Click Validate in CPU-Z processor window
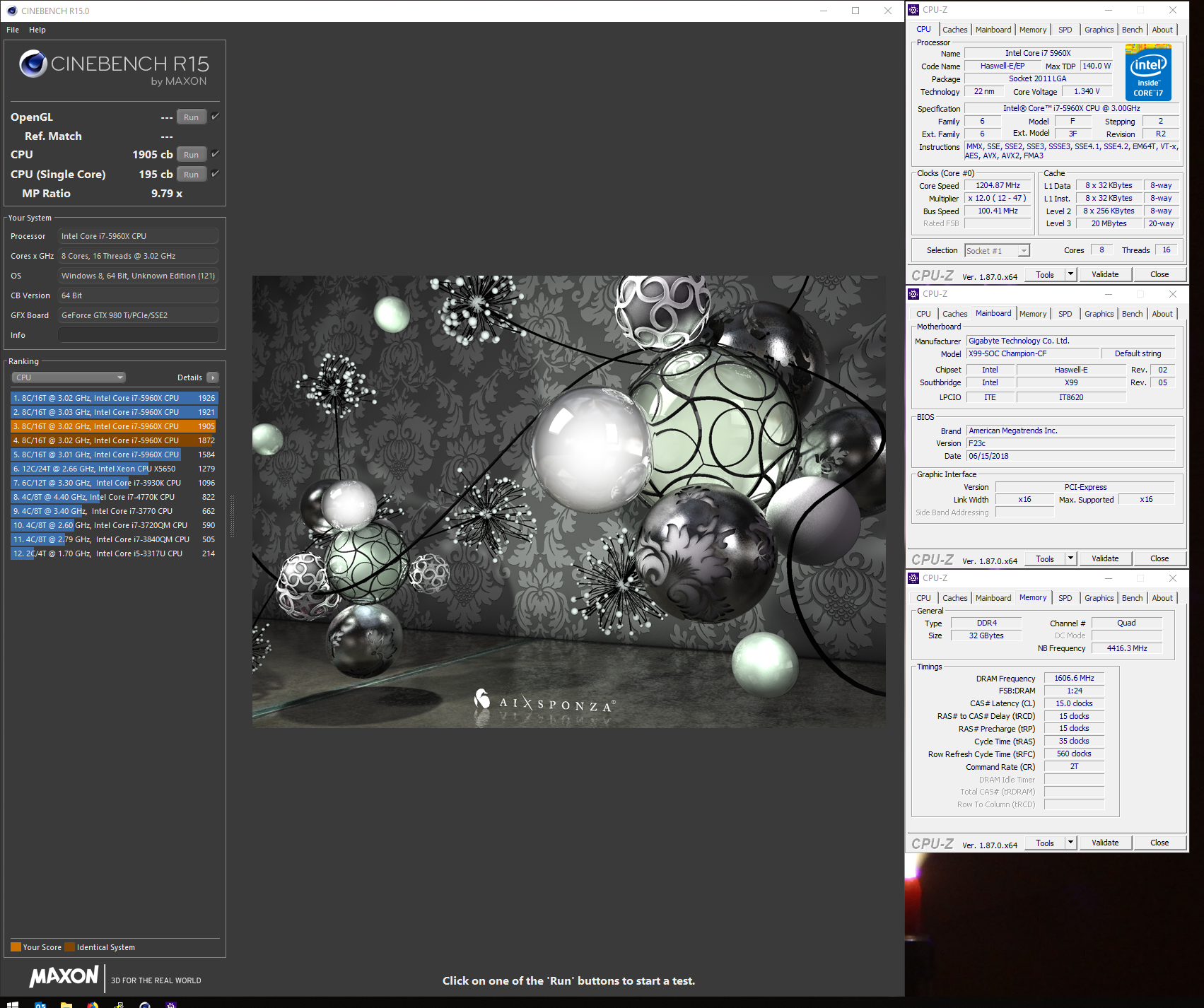1204x1008 pixels. click(x=1105, y=274)
